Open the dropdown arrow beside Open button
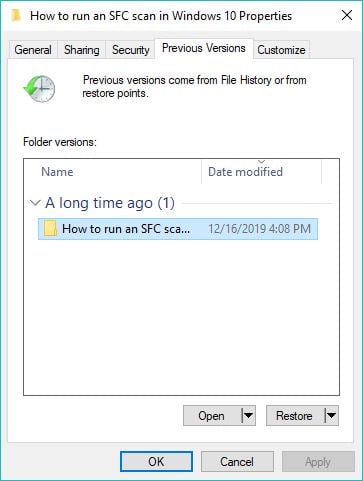This screenshot has width=363, height=481. pos(248,415)
